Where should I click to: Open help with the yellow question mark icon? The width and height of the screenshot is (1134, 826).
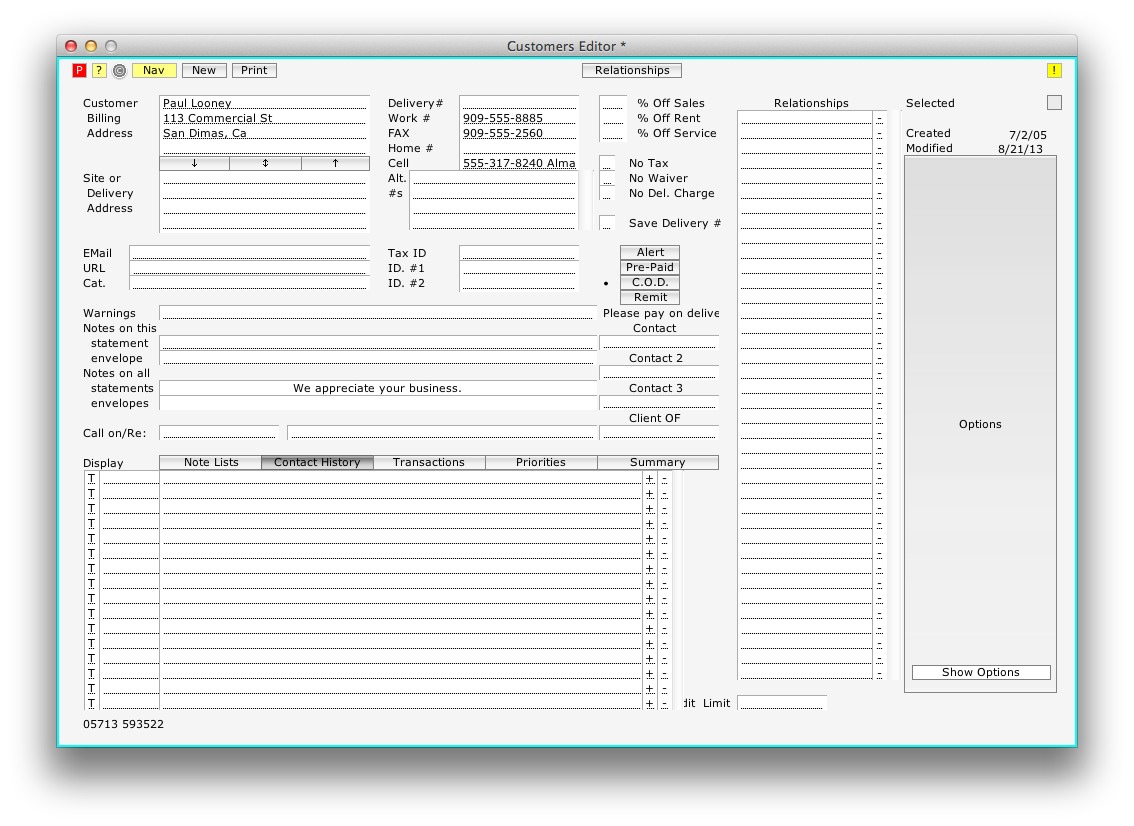coord(100,70)
